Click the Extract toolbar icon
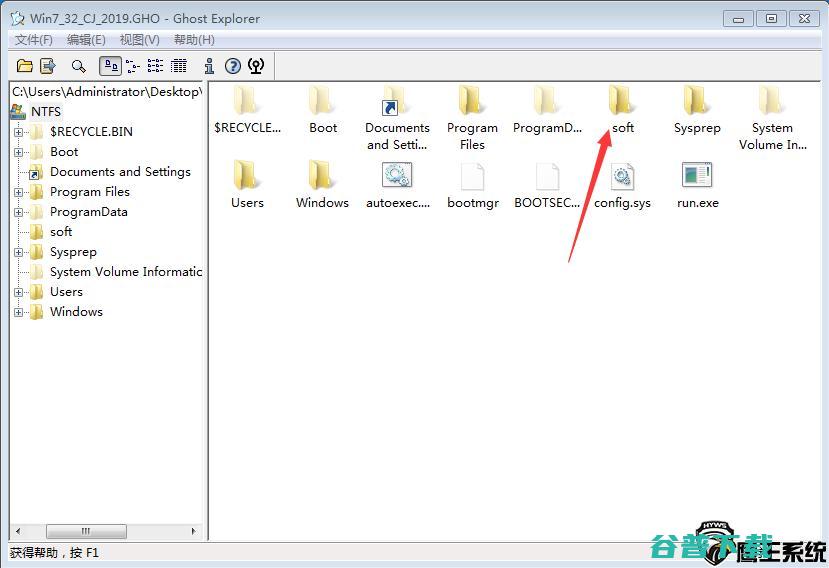 [48, 66]
